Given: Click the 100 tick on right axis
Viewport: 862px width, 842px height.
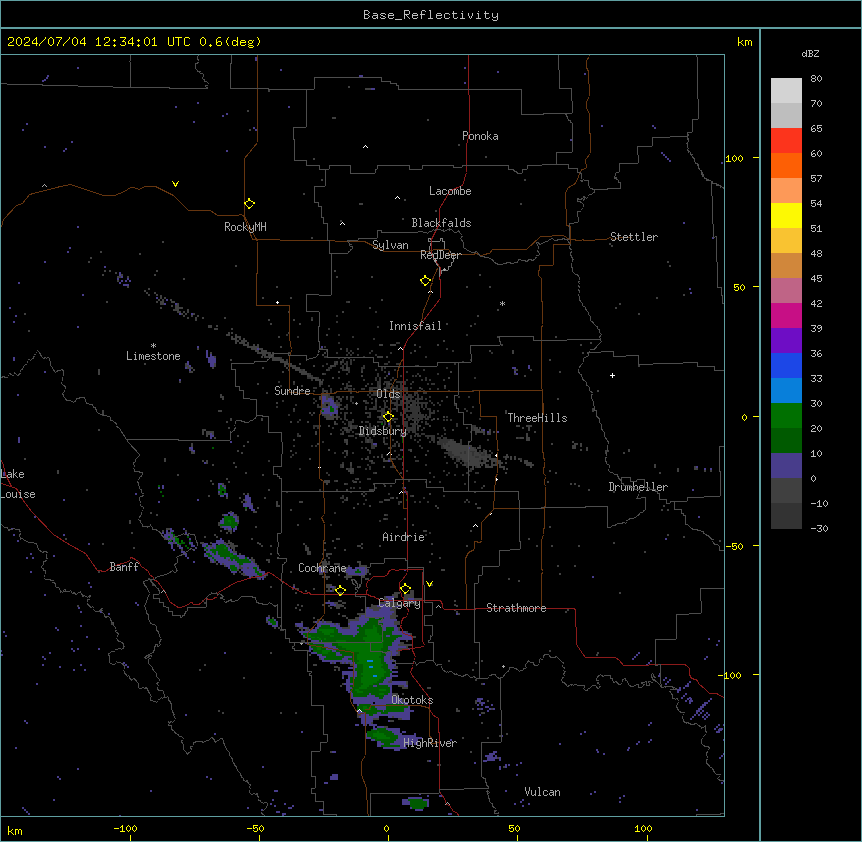Looking at the screenshot, I should click(734, 159).
